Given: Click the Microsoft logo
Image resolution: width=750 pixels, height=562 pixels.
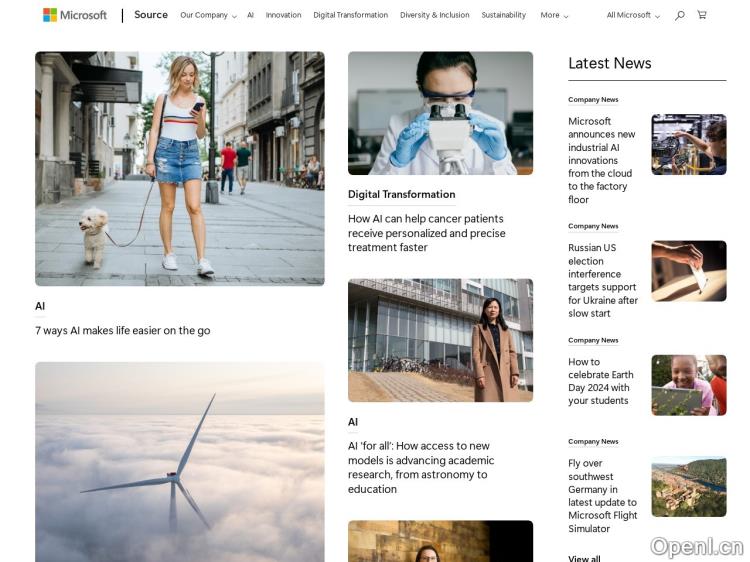Looking at the screenshot, I should click(x=75, y=15).
